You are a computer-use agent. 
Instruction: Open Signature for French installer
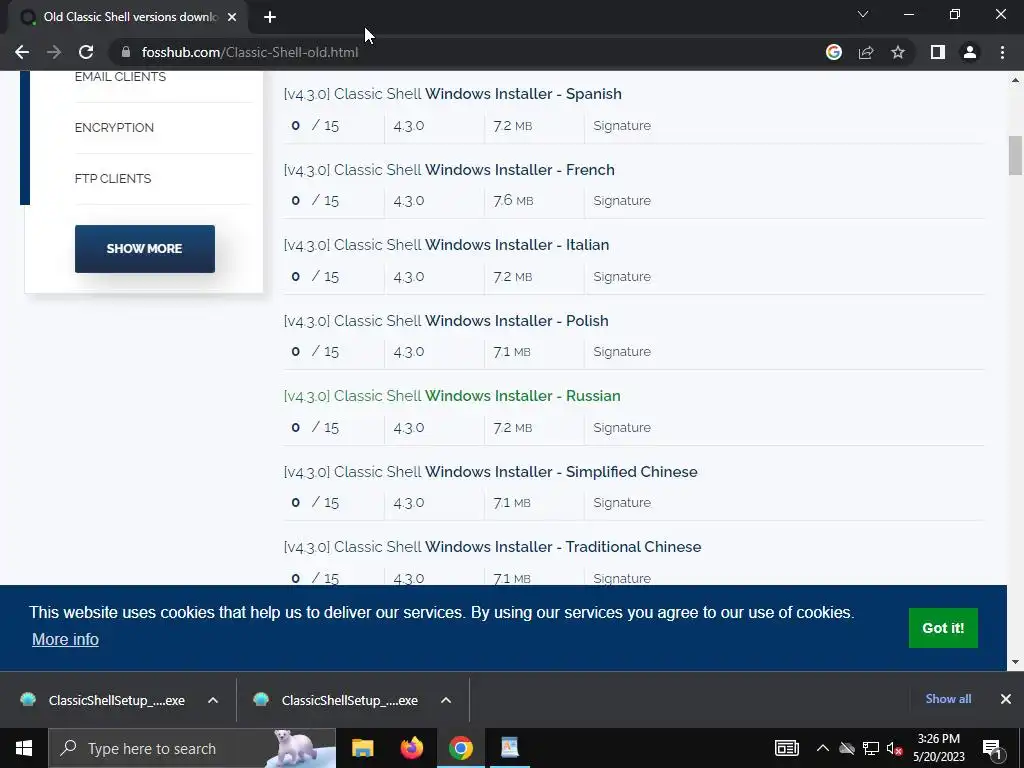tap(622, 200)
